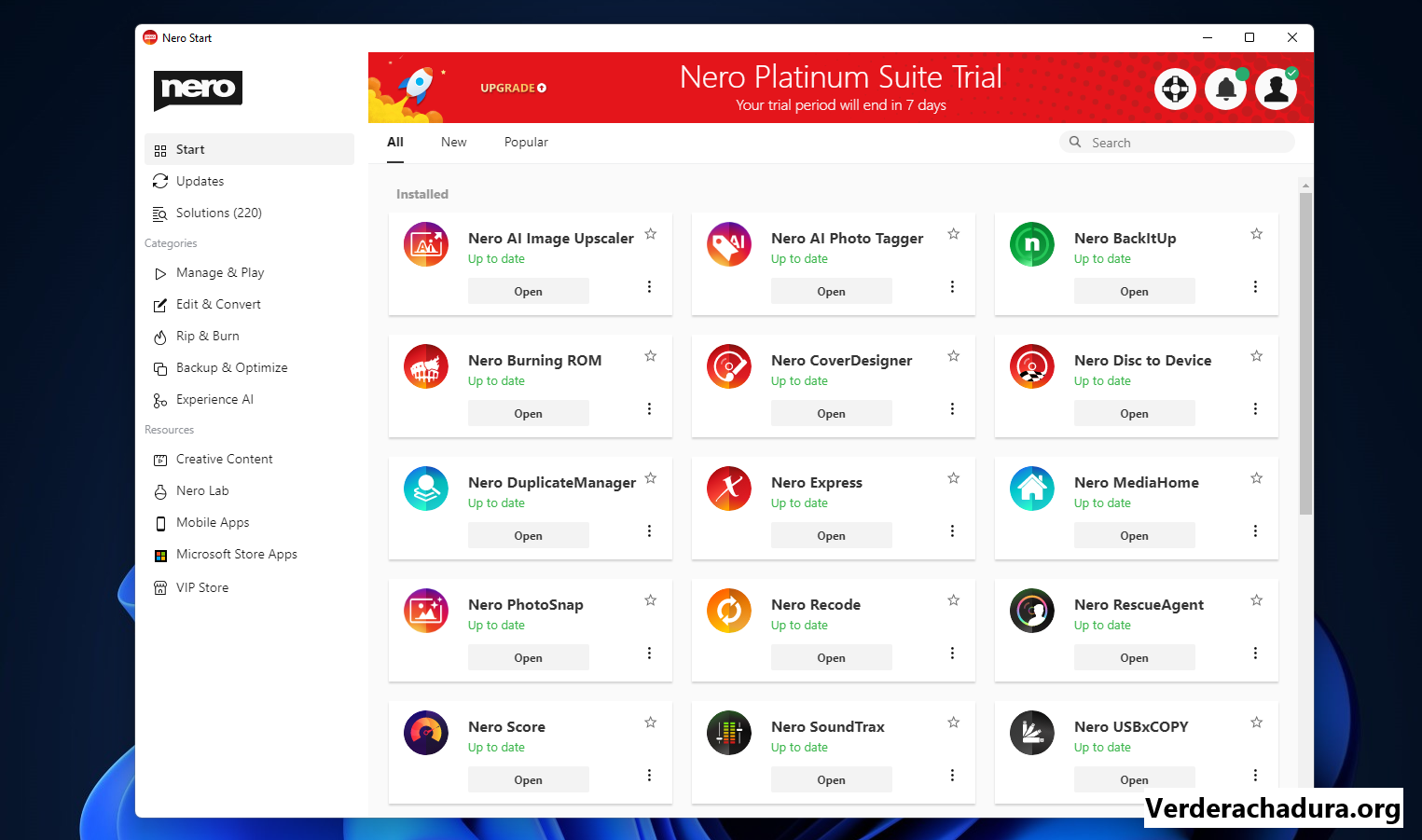This screenshot has width=1422, height=840.
Task: Open the help lifebuoy icon in banner
Action: pyautogui.click(x=1175, y=89)
